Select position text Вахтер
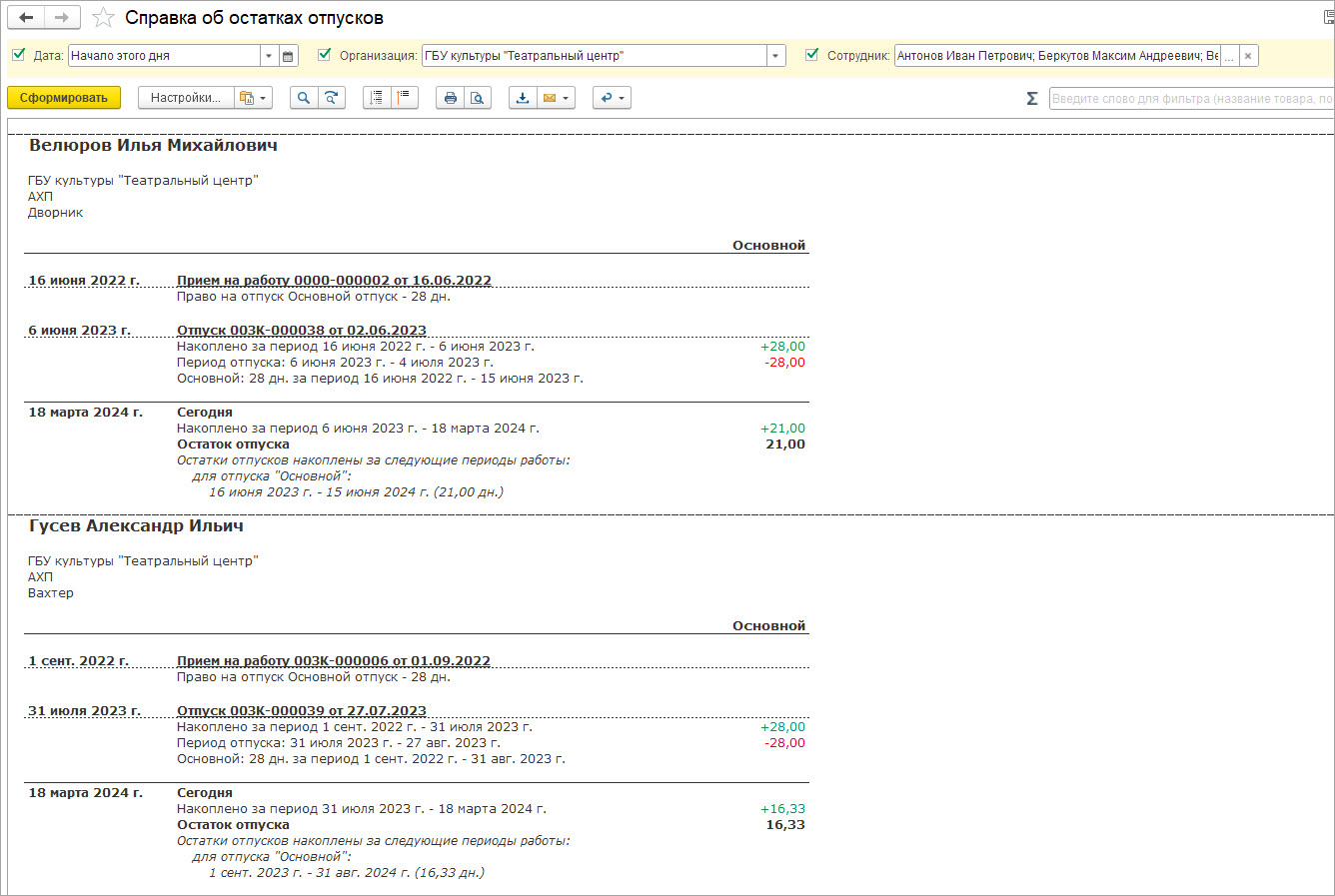The width and height of the screenshot is (1335, 896). point(51,593)
